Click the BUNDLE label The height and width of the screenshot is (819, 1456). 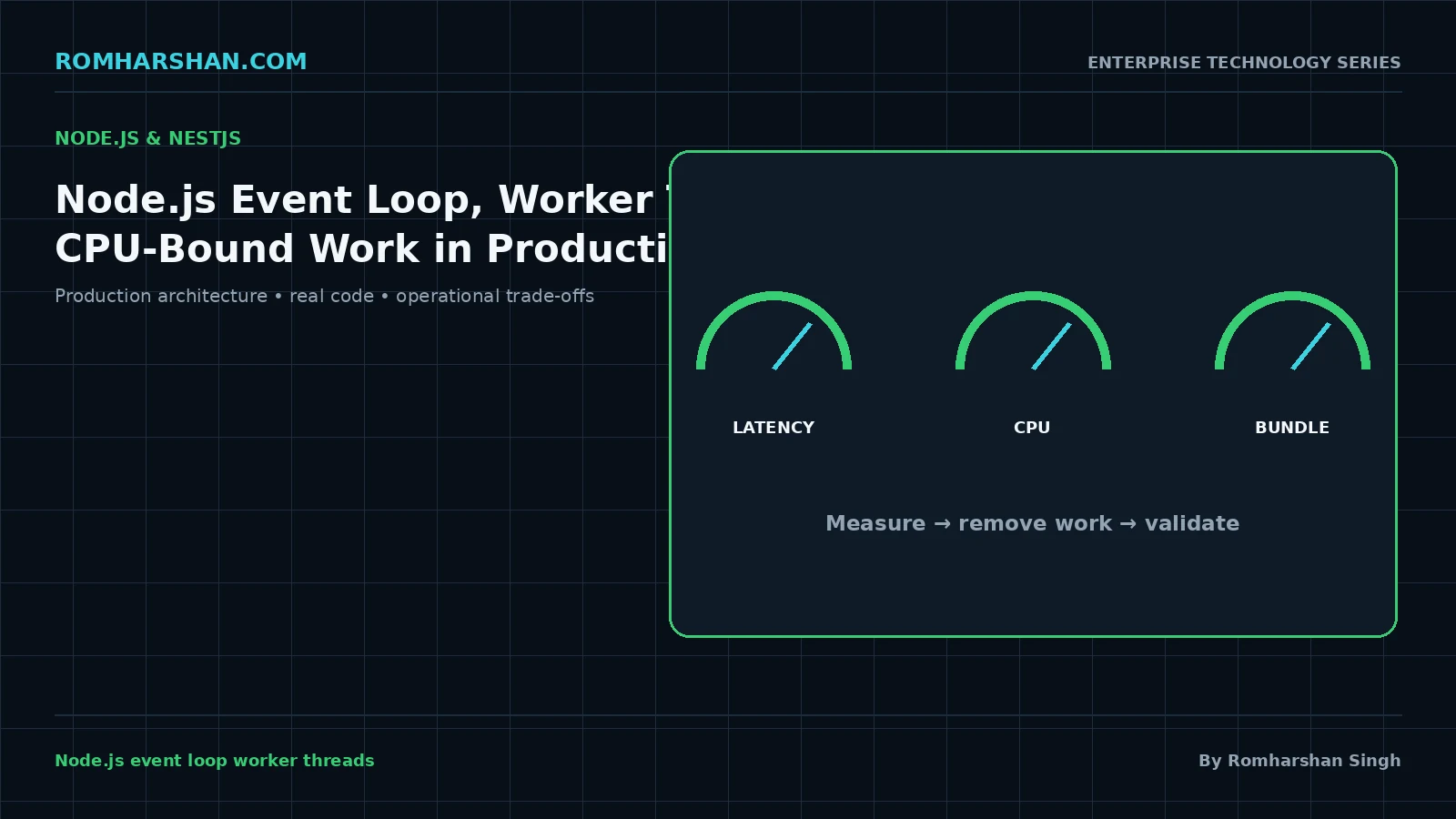(1292, 428)
